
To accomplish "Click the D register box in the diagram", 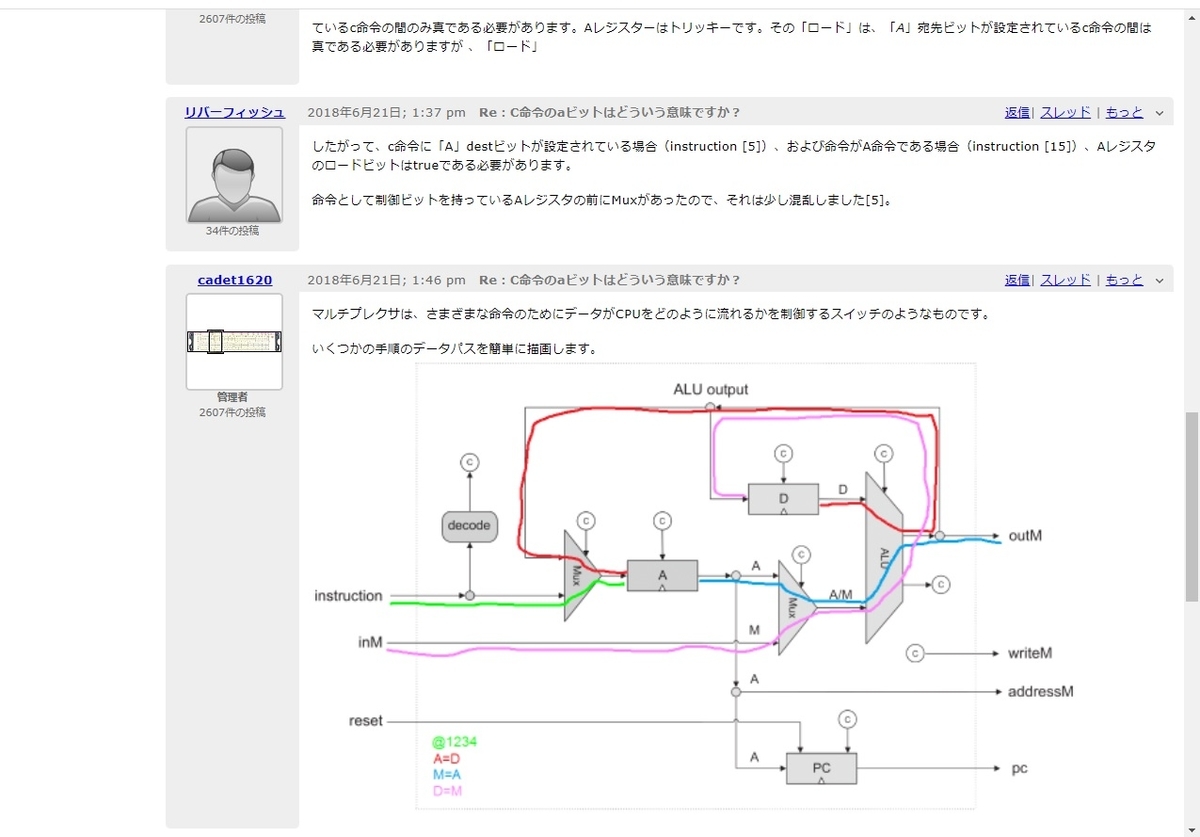I will pos(783,498).
